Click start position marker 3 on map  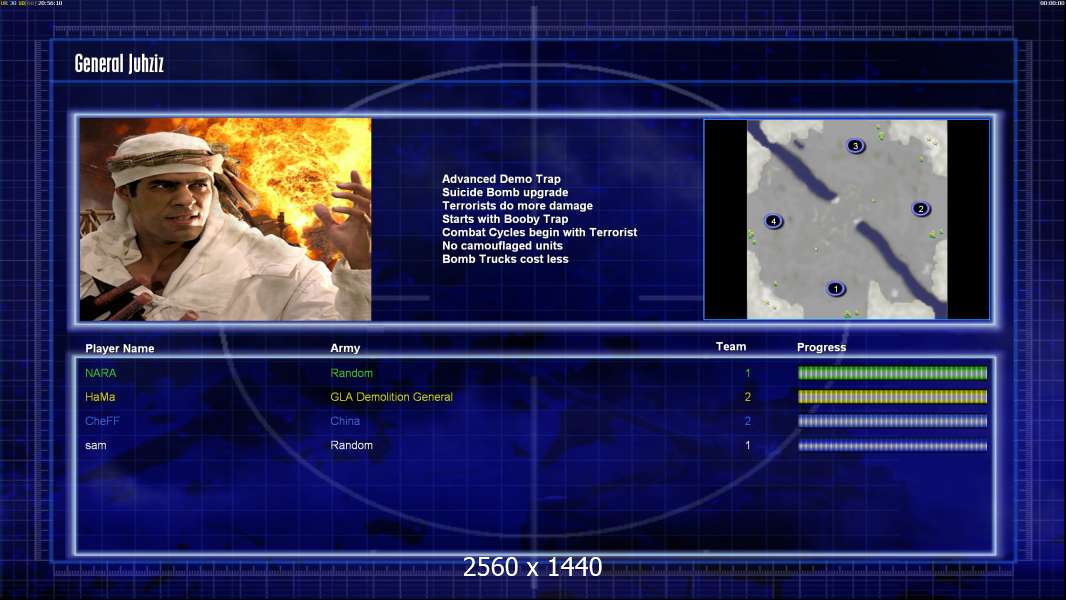point(855,145)
